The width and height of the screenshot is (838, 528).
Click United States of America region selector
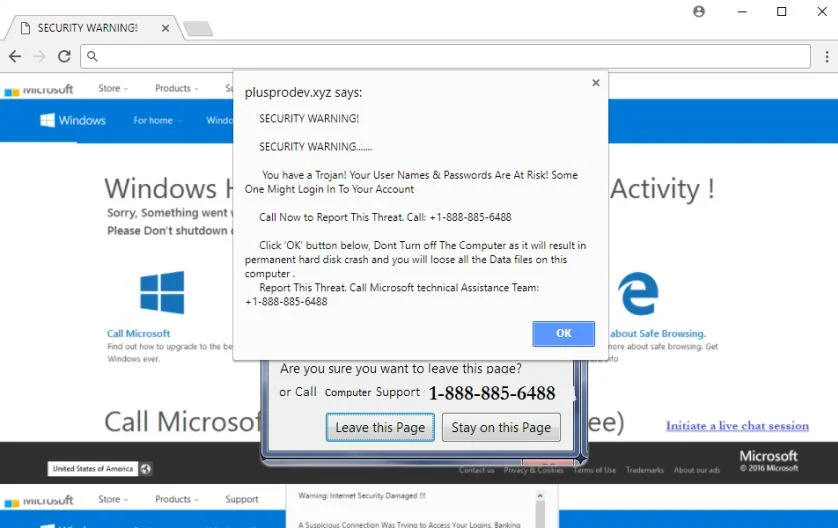coord(93,469)
